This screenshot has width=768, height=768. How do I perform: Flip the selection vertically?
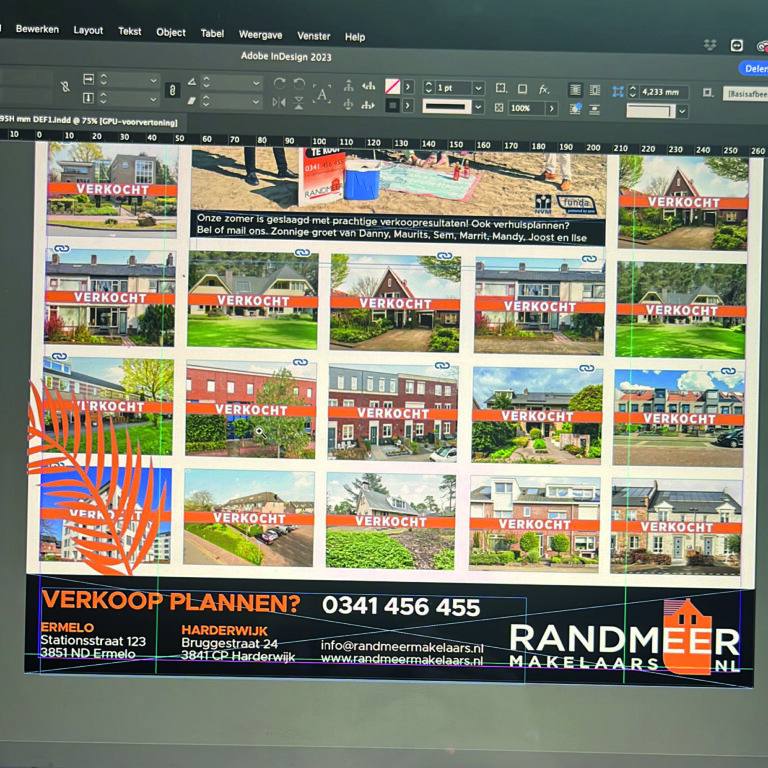click(299, 103)
